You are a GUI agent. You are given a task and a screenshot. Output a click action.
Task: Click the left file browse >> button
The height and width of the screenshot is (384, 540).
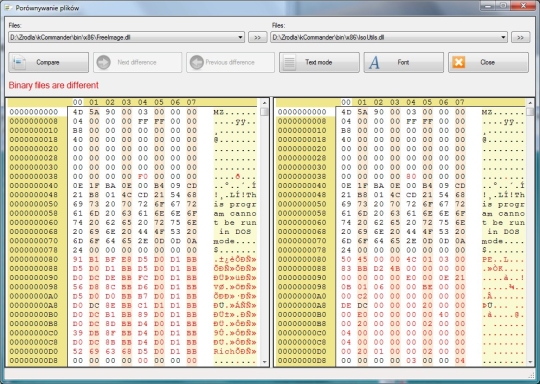(257, 37)
